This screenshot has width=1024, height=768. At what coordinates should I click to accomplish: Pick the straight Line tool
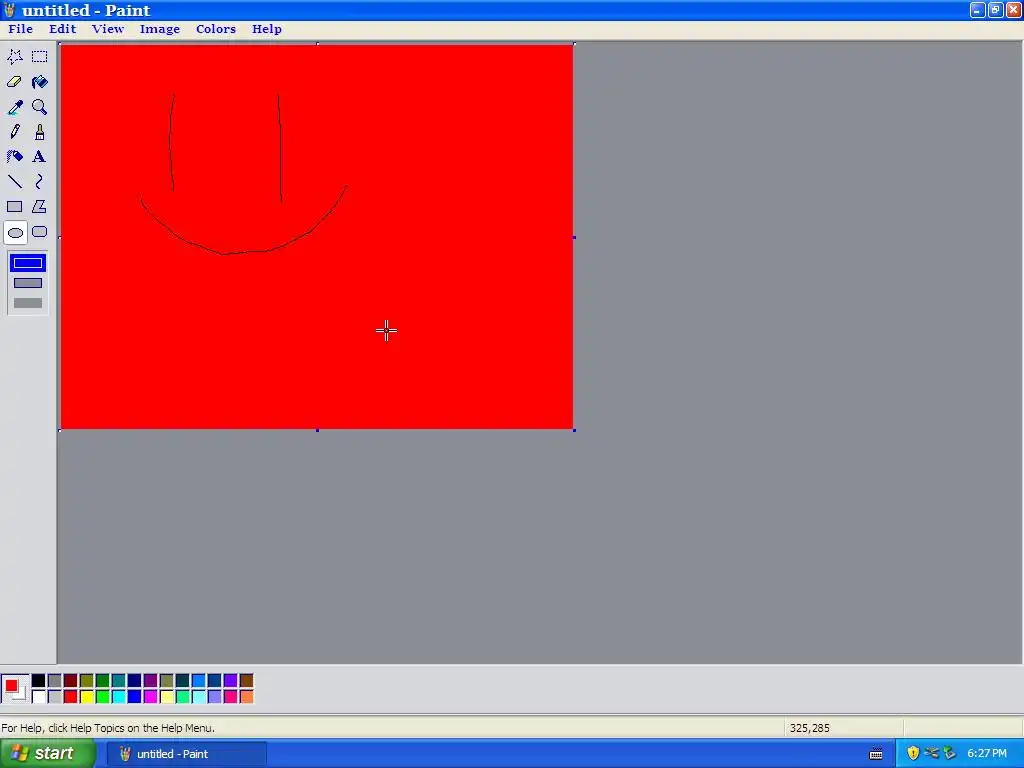[15, 182]
